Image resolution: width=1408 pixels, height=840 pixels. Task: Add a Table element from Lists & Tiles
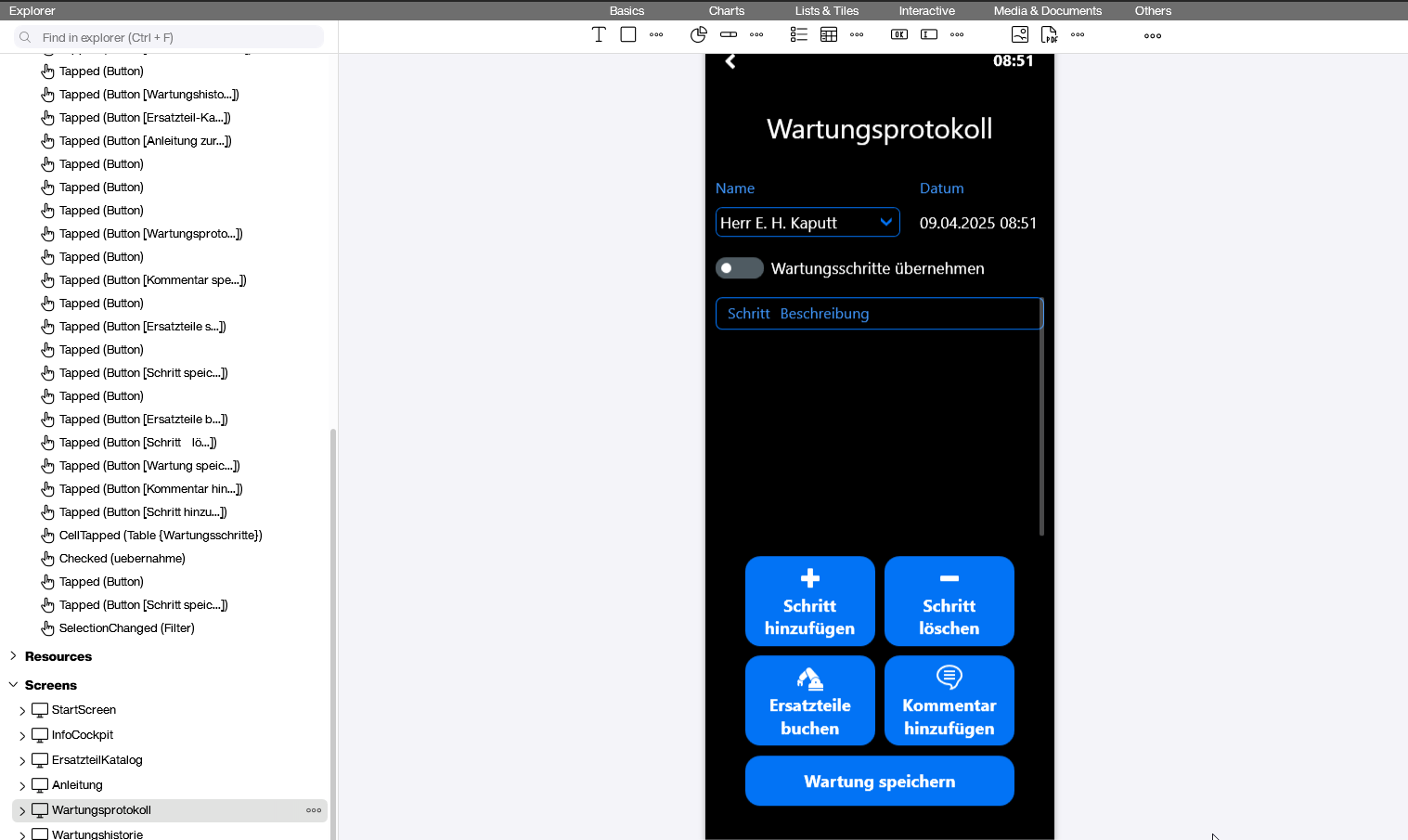click(829, 34)
